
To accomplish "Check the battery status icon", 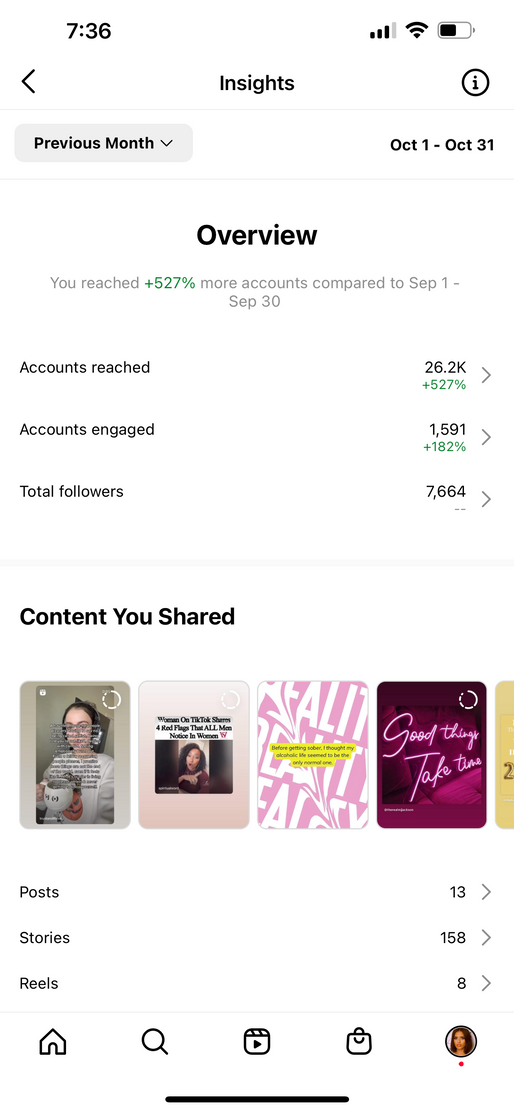I will [x=457, y=30].
